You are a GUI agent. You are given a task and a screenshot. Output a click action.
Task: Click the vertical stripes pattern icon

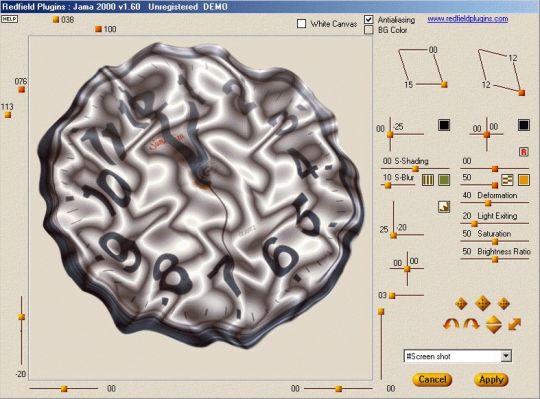[427, 180]
